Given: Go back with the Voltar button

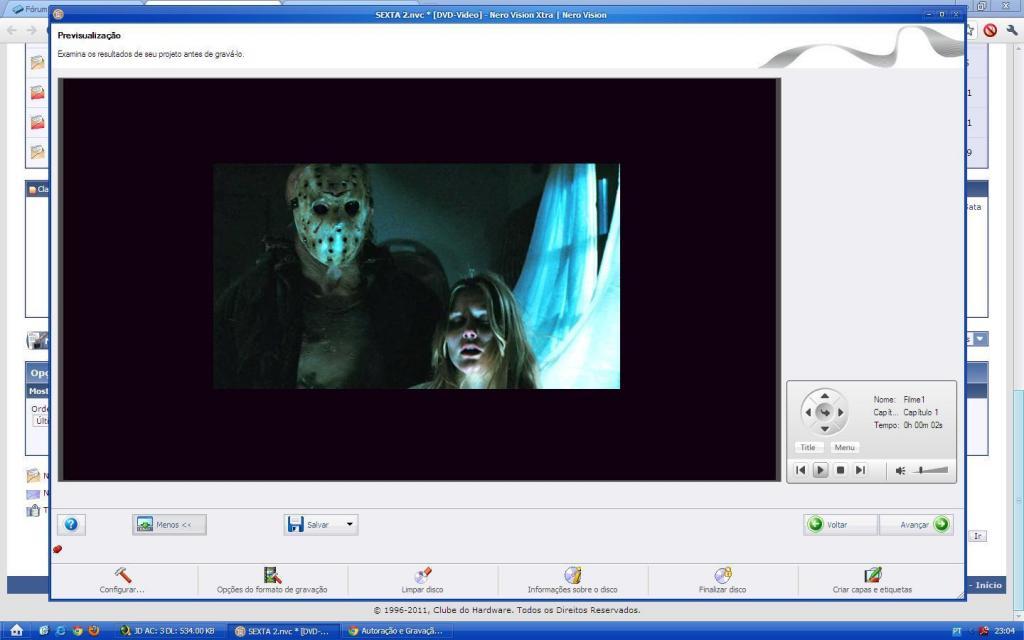Looking at the screenshot, I should tap(840, 524).
